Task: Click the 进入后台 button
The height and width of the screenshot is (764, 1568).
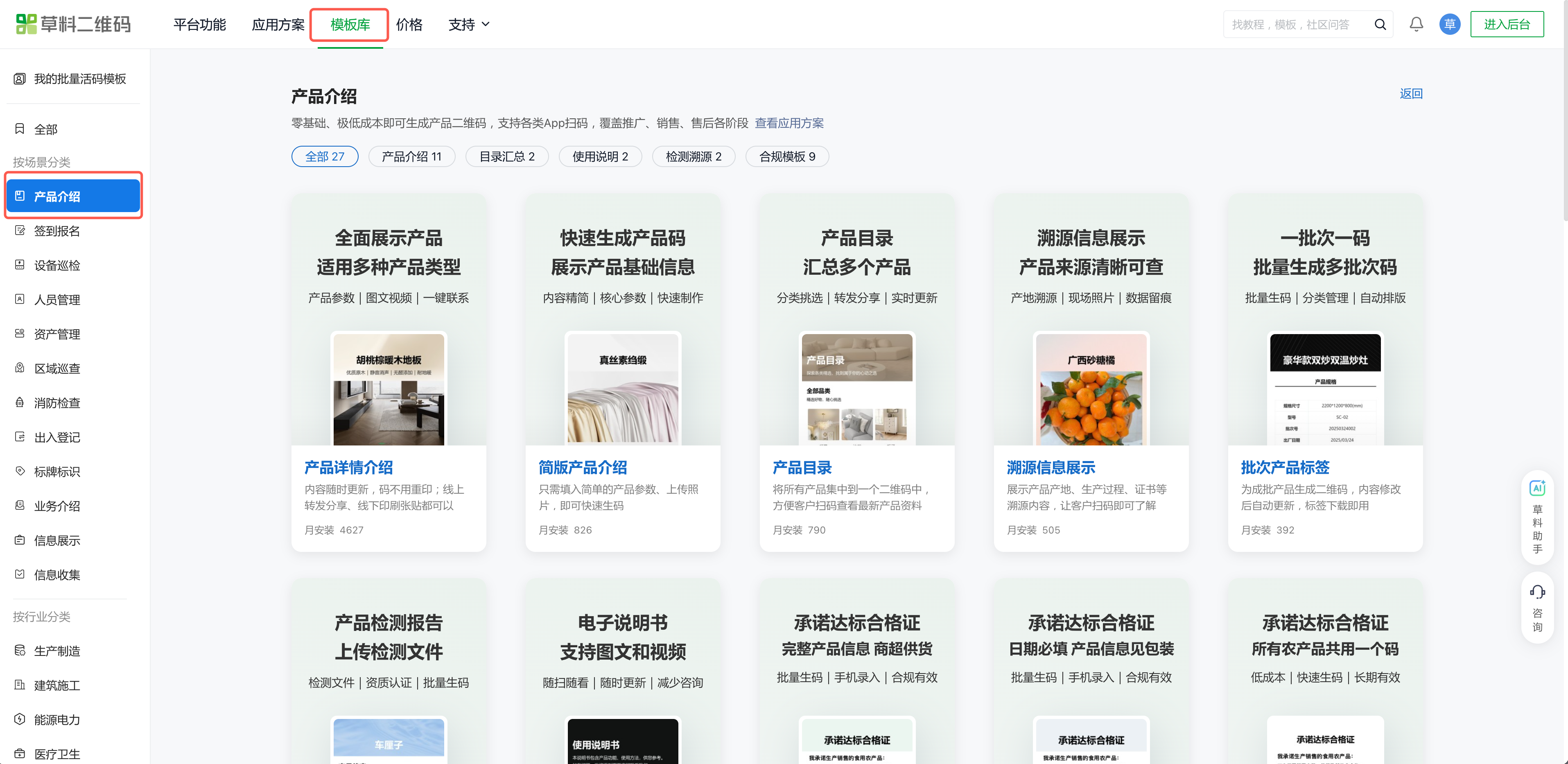Action: tap(1507, 24)
